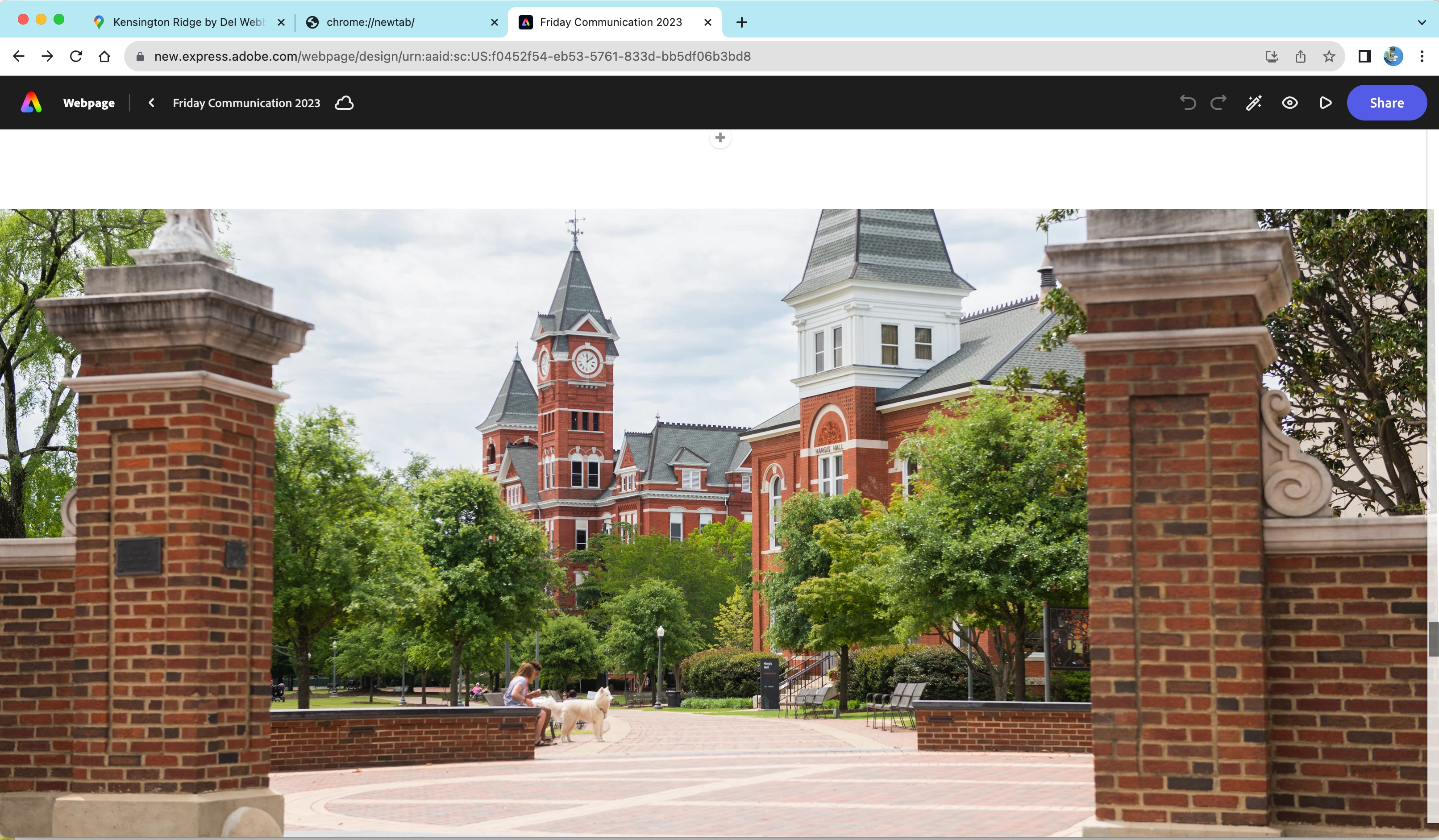
Task: Reload the current page
Action: click(x=76, y=56)
